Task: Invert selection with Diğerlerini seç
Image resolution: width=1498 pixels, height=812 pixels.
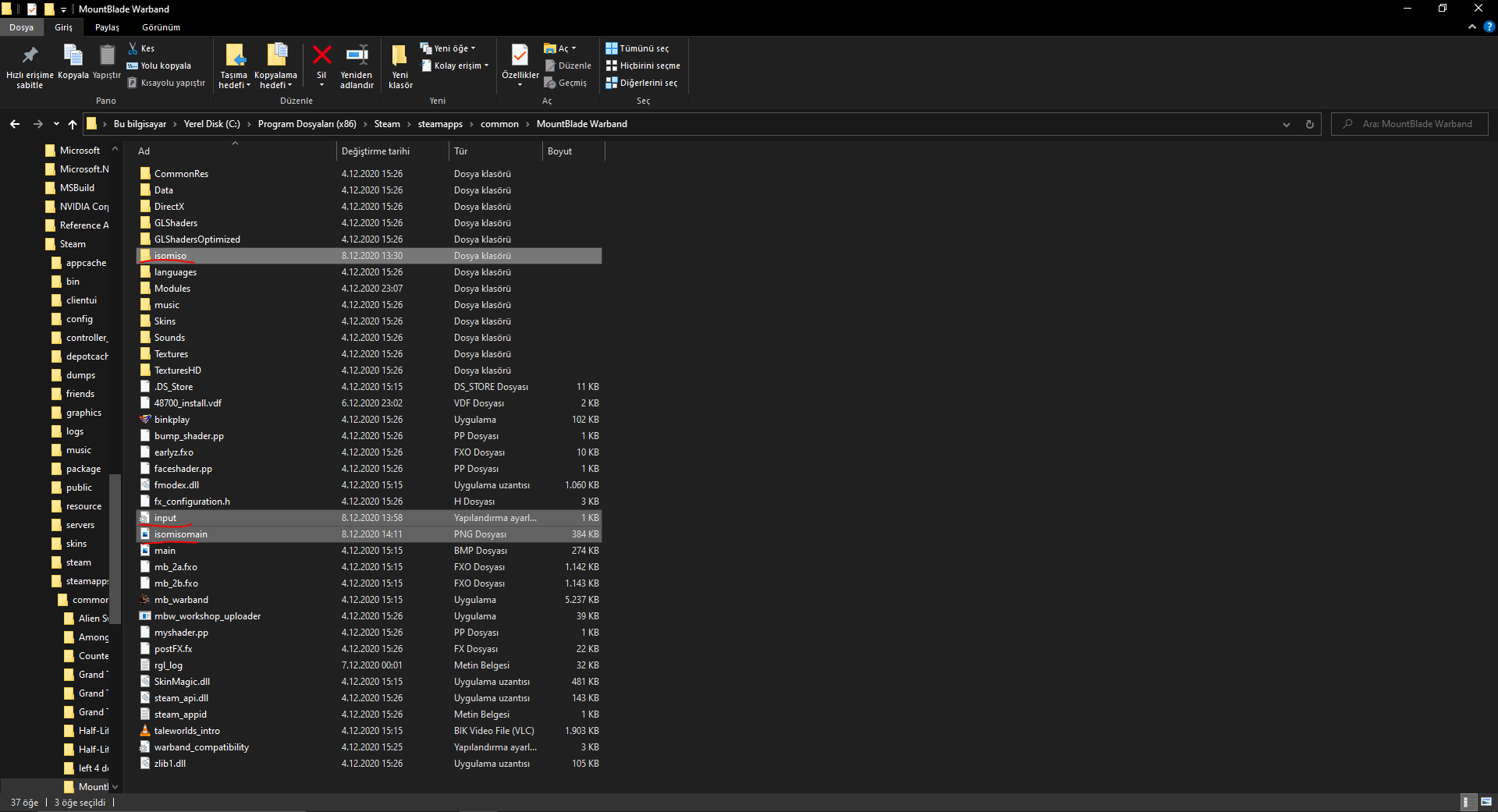Action: [x=642, y=83]
